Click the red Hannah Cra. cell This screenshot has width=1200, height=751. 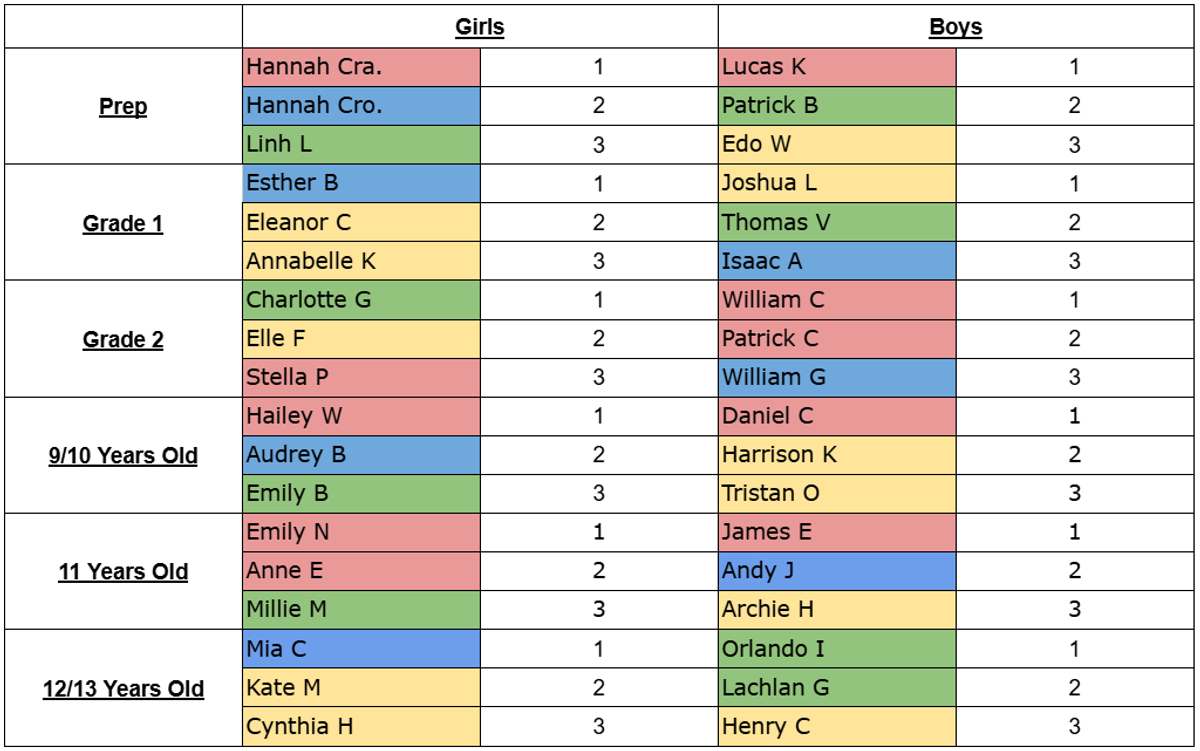click(361, 67)
